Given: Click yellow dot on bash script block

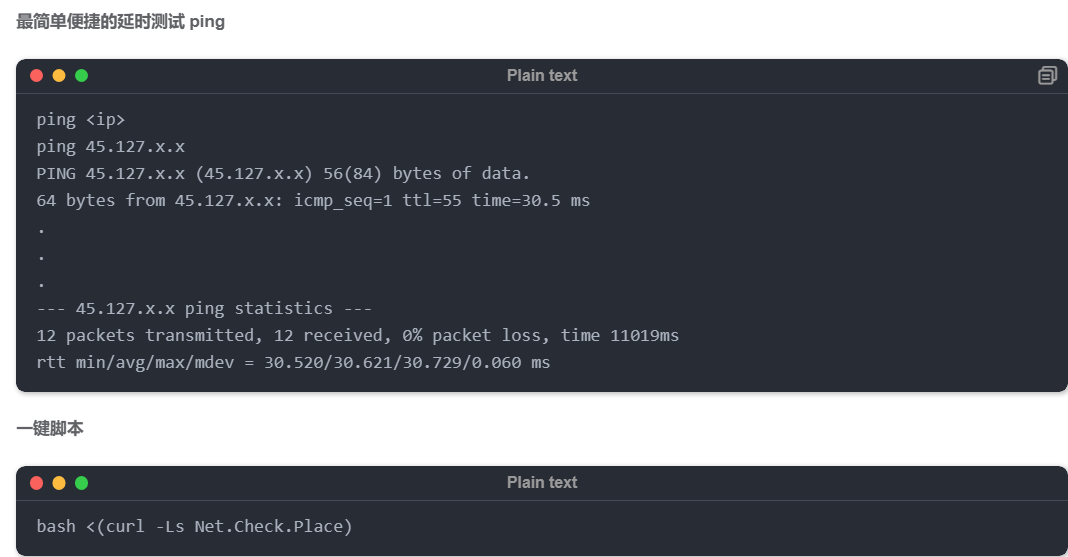Looking at the screenshot, I should [59, 483].
